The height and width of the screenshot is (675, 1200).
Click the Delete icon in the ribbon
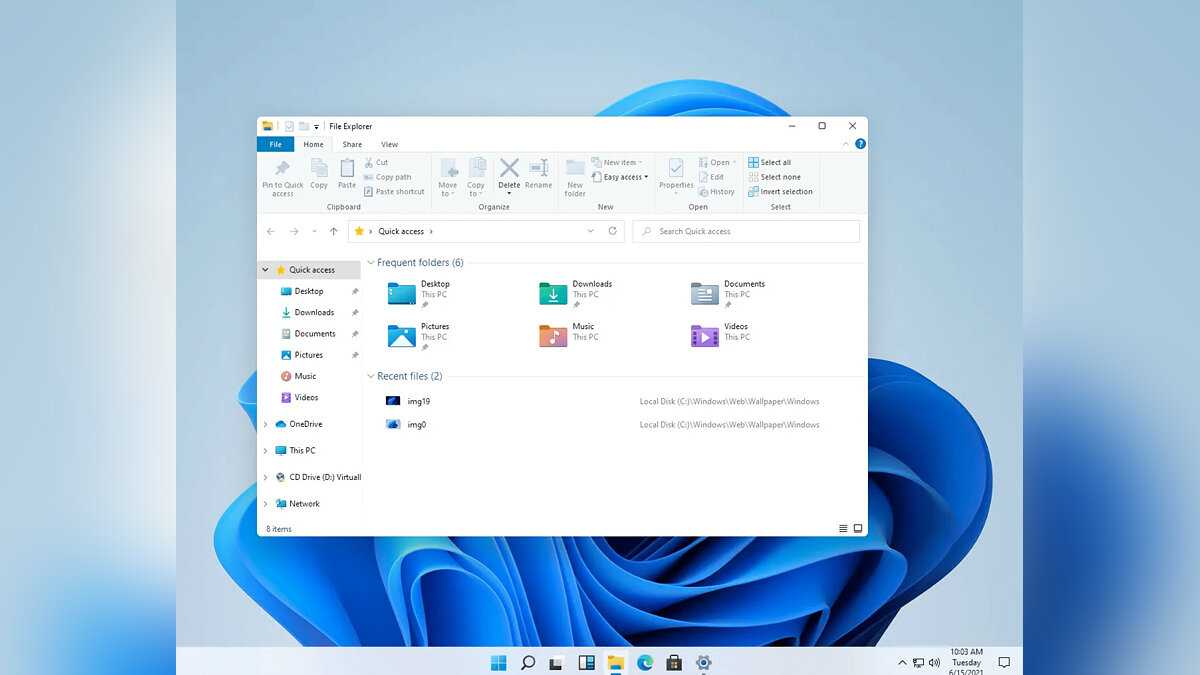click(509, 169)
